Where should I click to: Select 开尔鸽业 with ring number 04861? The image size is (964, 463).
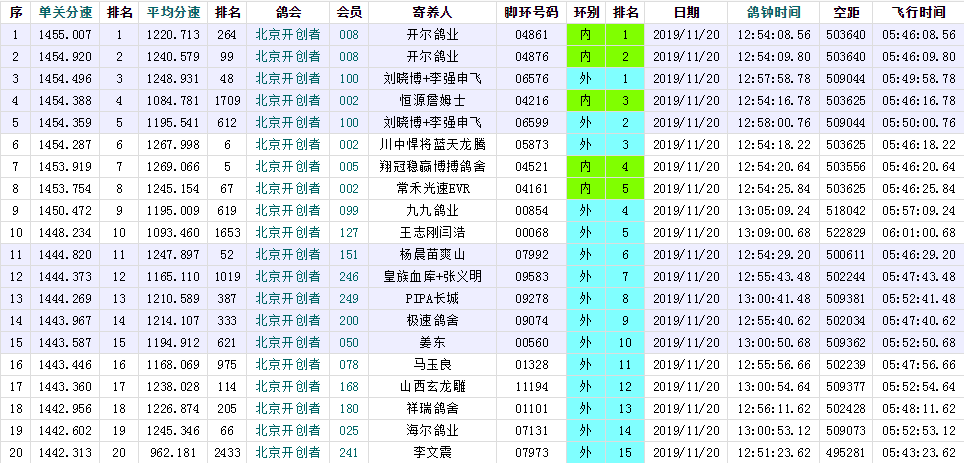433,35
